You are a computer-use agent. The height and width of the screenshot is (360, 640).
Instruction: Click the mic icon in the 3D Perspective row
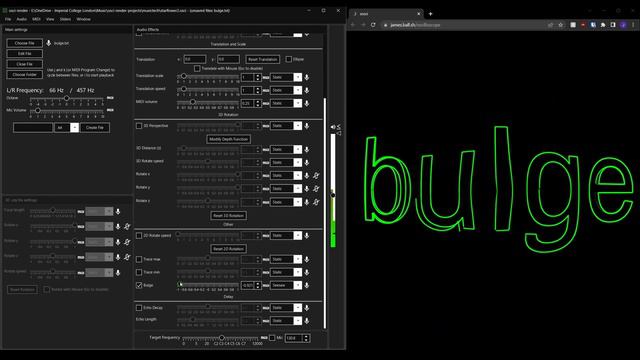[307, 126]
